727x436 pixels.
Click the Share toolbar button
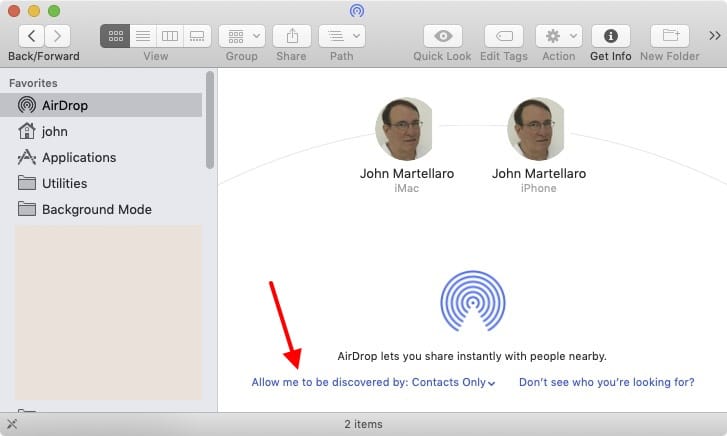tap(292, 36)
